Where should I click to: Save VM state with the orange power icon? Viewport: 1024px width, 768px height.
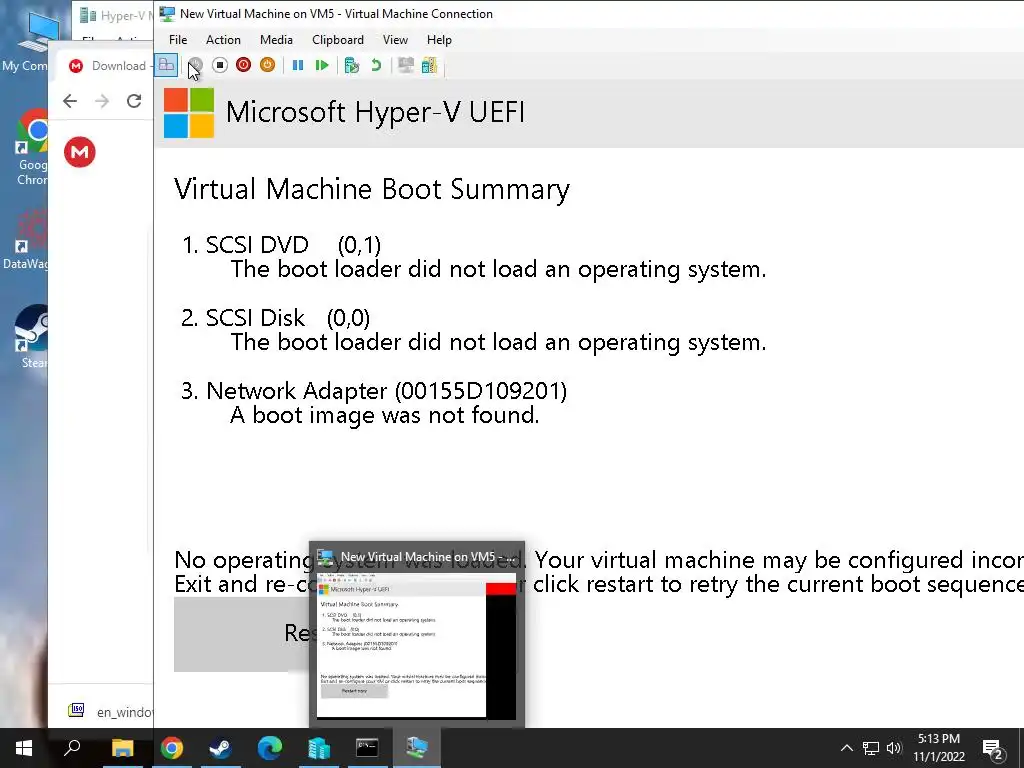[267, 65]
